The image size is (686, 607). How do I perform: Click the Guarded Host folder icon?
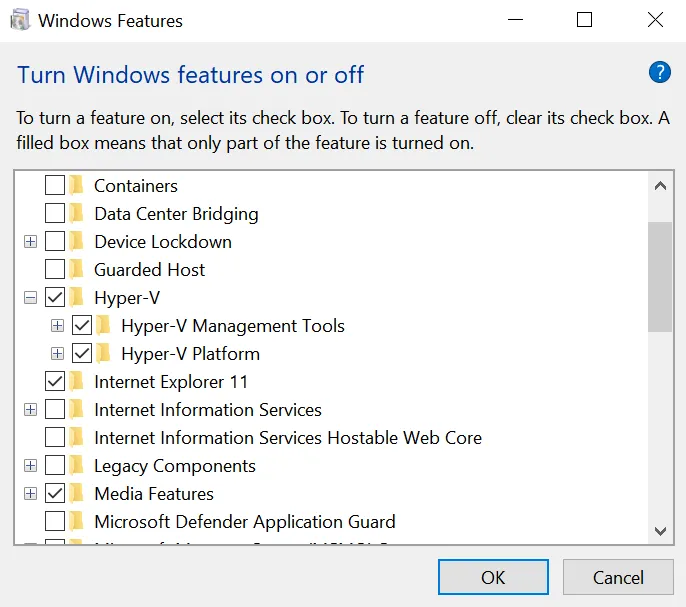(77, 270)
